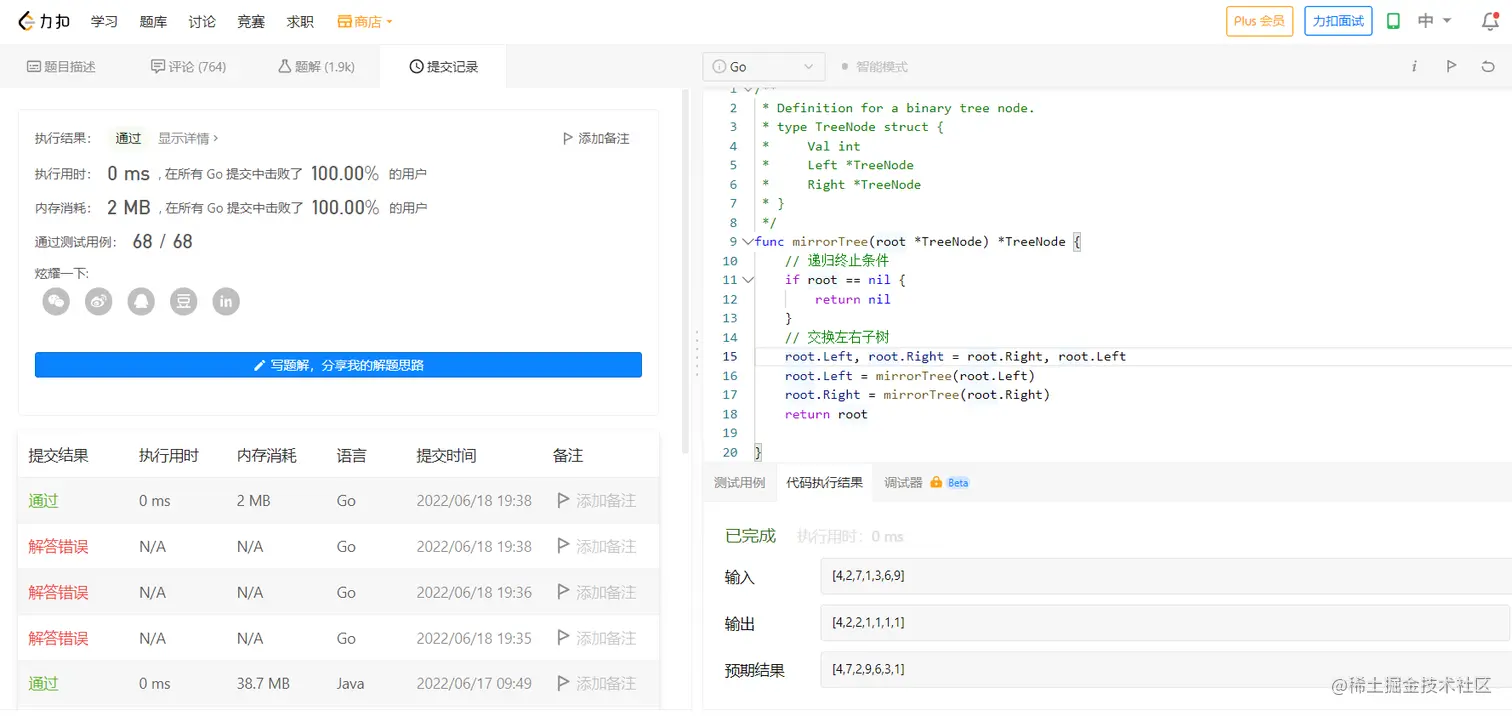Click the 输出 field [4,2,2,1,1,1,1]

point(1164,622)
